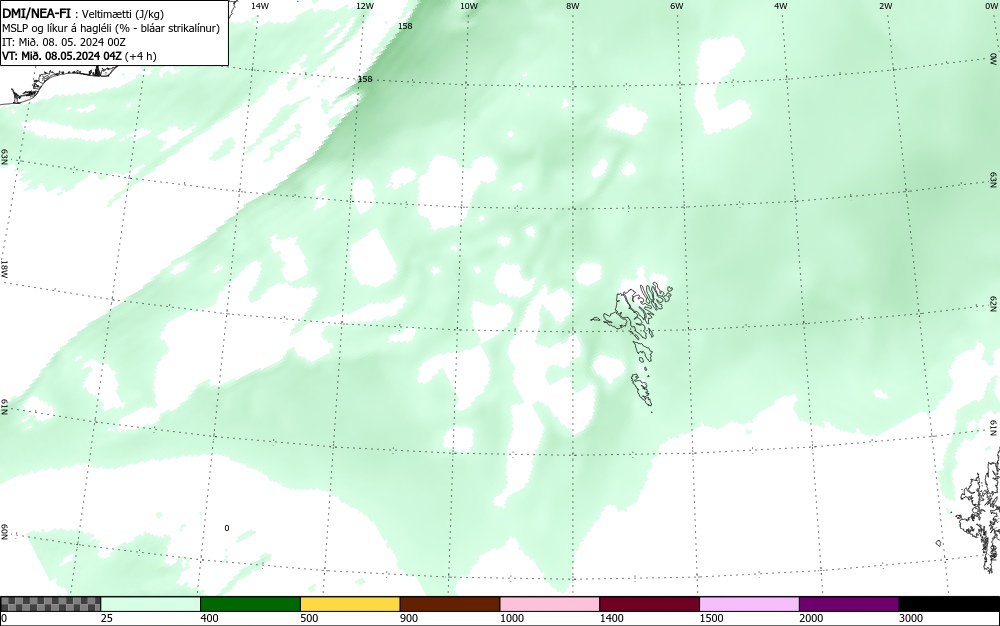The image size is (1000, 626).
Task: Click the VT: Mið. 08.05.2024 04Z line
Action: click(62, 56)
